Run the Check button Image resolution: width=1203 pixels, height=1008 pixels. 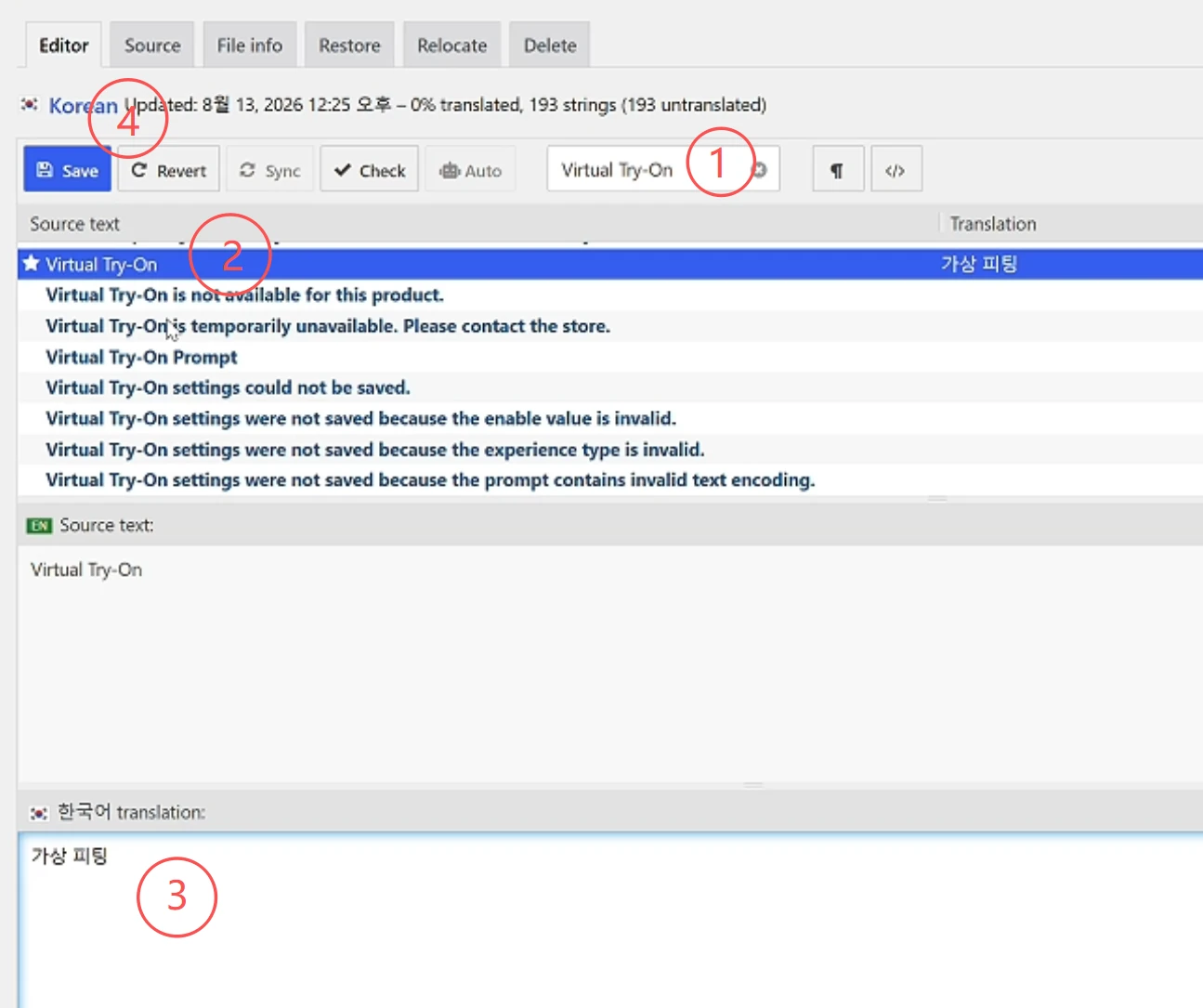coord(370,169)
